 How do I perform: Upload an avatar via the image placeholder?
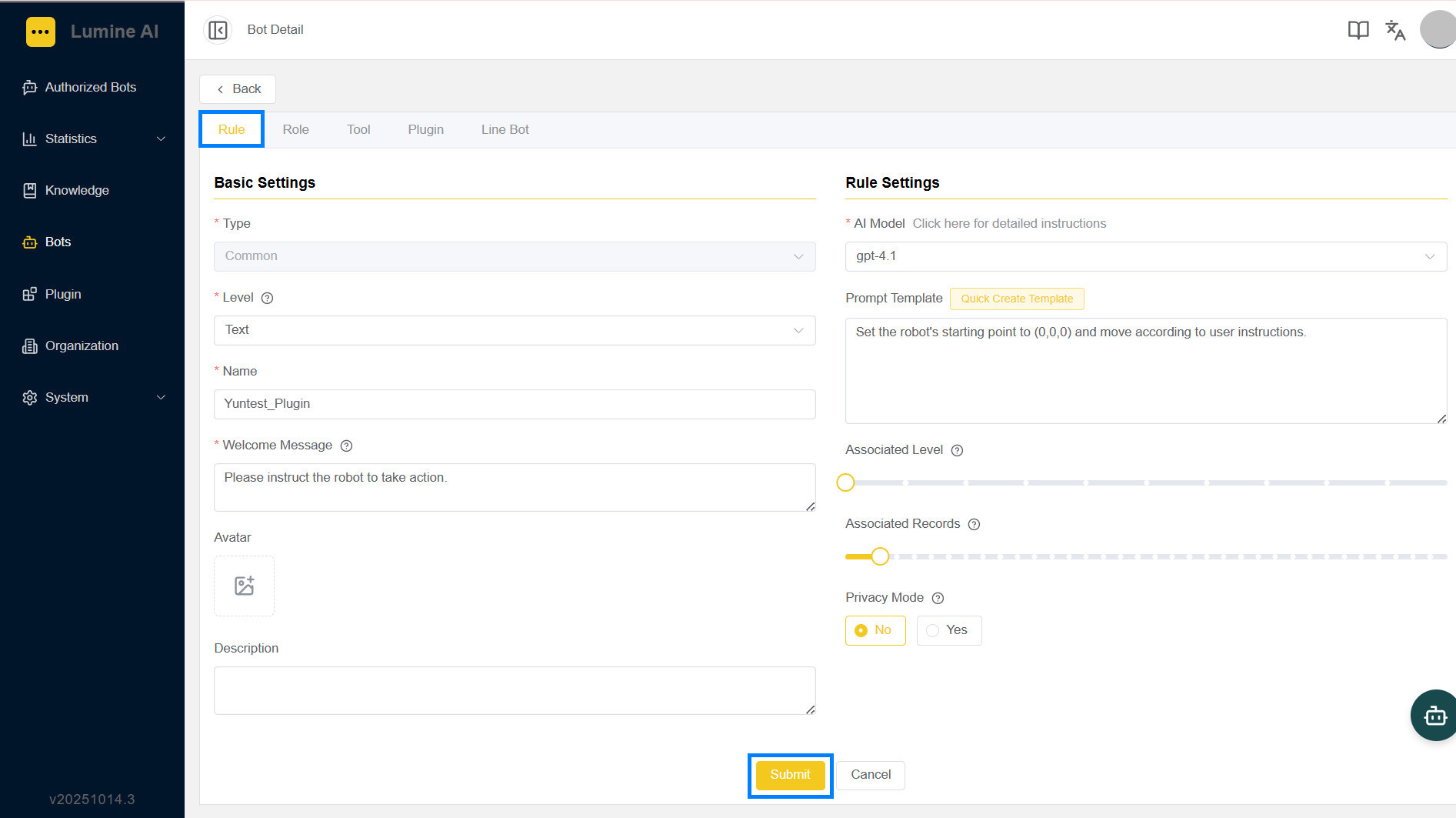pyautogui.click(x=244, y=586)
